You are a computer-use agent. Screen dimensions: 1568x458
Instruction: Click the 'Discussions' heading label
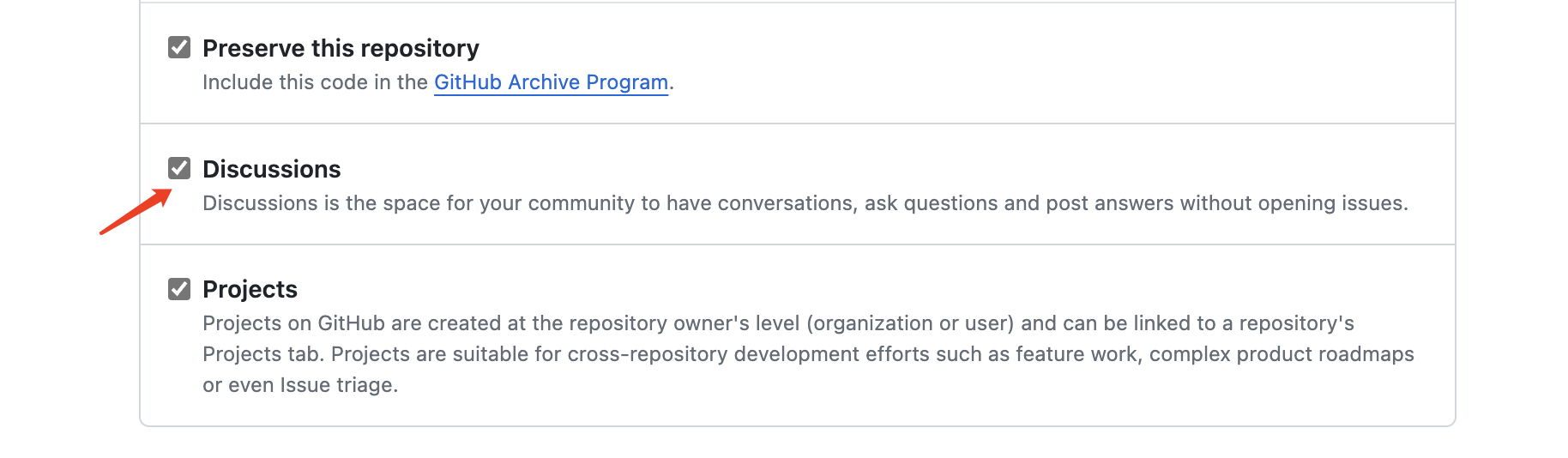tap(271, 169)
